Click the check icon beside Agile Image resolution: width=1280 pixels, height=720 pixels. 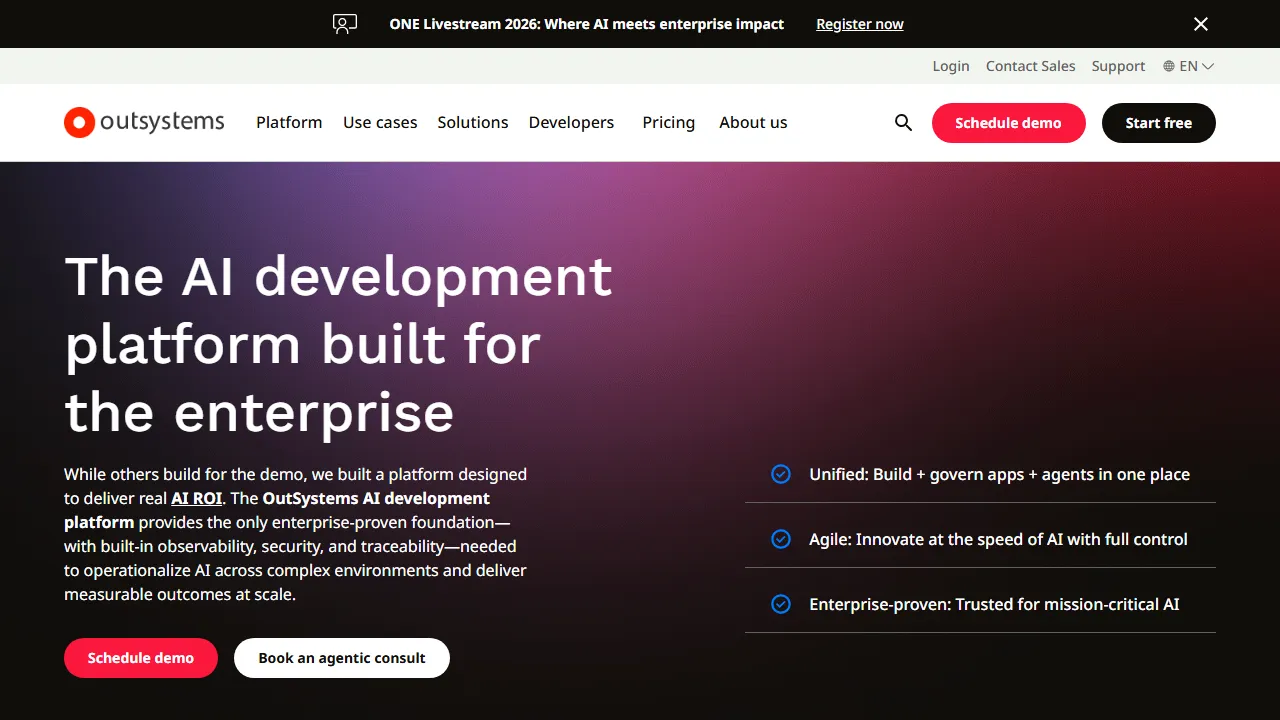(x=781, y=539)
